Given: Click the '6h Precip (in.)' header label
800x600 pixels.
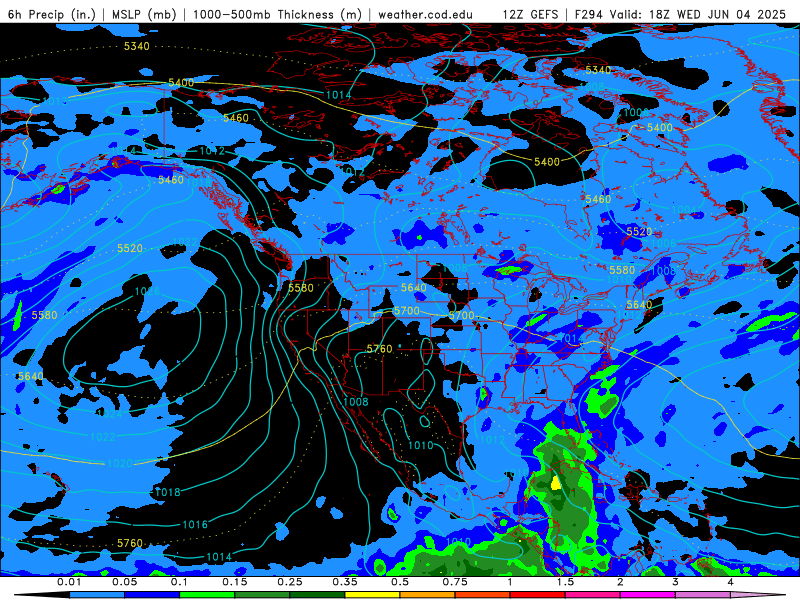Looking at the screenshot, I should tap(52, 14).
